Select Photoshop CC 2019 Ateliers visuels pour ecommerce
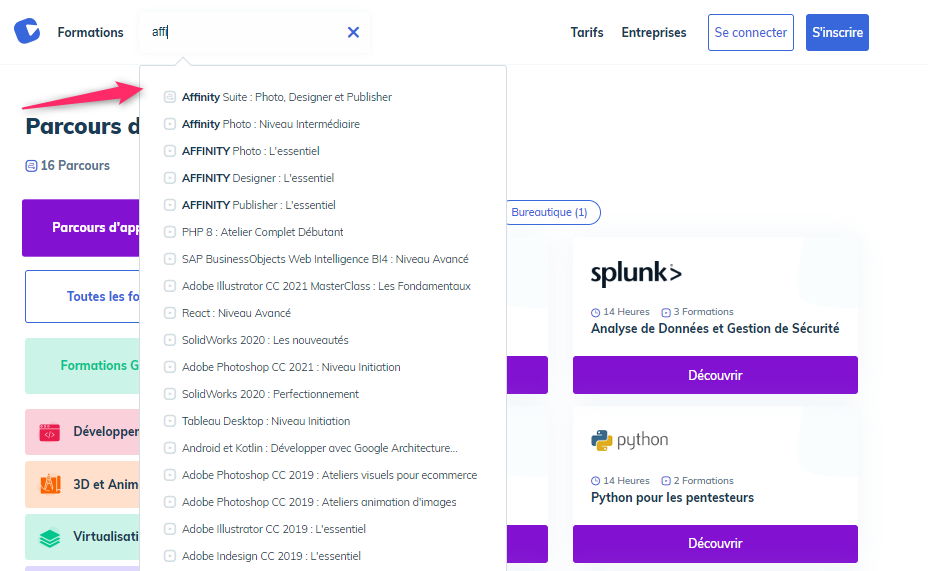928x571 pixels. click(x=329, y=475)
